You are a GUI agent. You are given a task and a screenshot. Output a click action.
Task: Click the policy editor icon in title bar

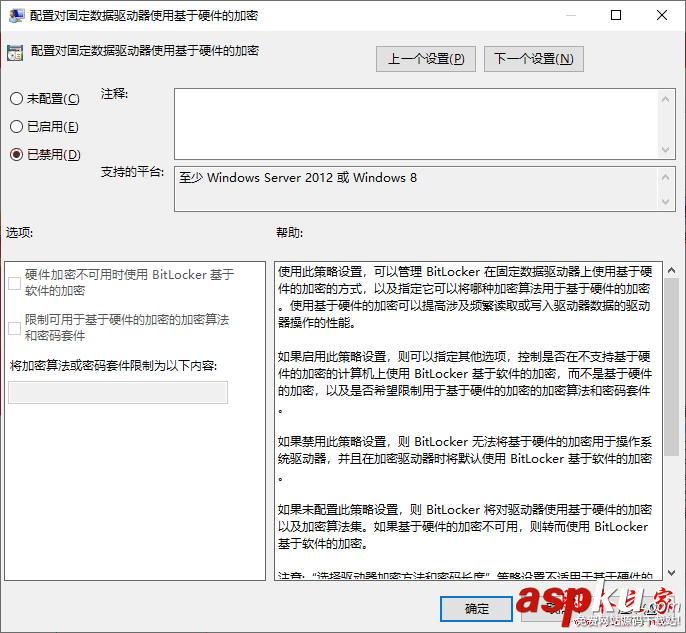(x=16, y=16)
